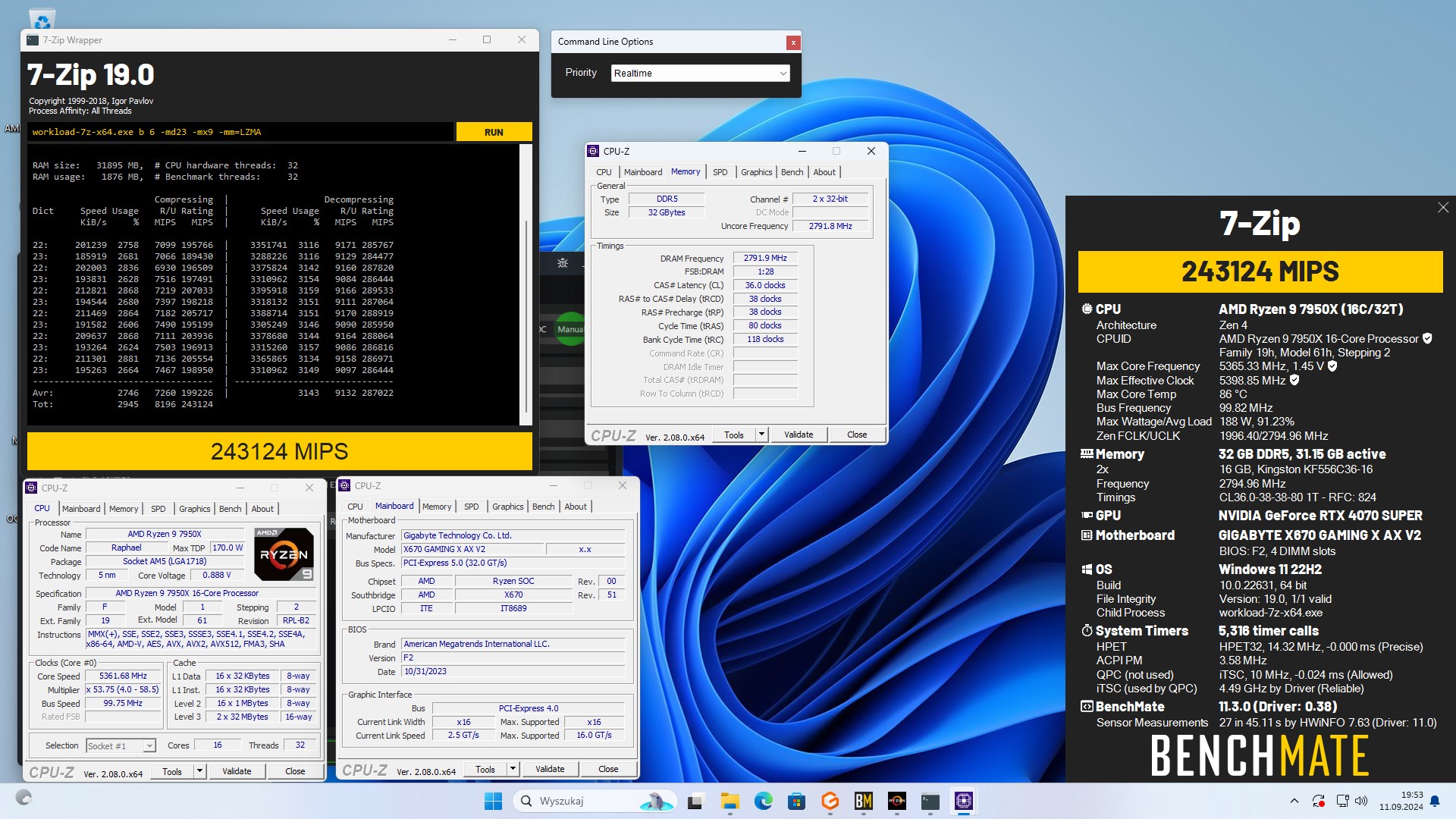Open BenchMate from the taskbar

click(863, 801)
